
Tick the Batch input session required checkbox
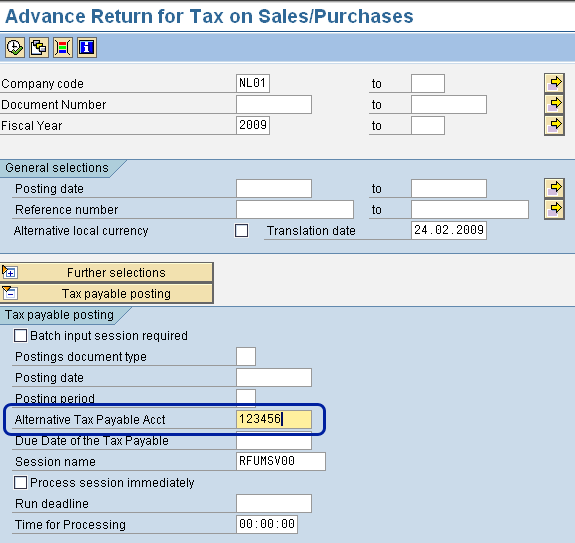(x=20, y=335)
